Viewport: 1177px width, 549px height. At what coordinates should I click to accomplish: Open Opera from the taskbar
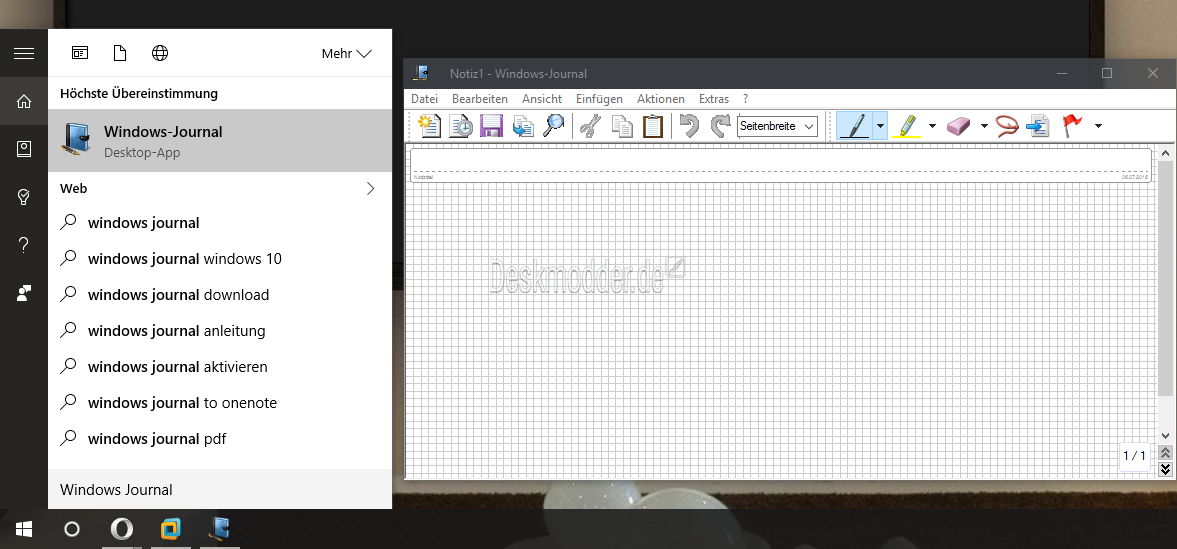tap(122, 529)
